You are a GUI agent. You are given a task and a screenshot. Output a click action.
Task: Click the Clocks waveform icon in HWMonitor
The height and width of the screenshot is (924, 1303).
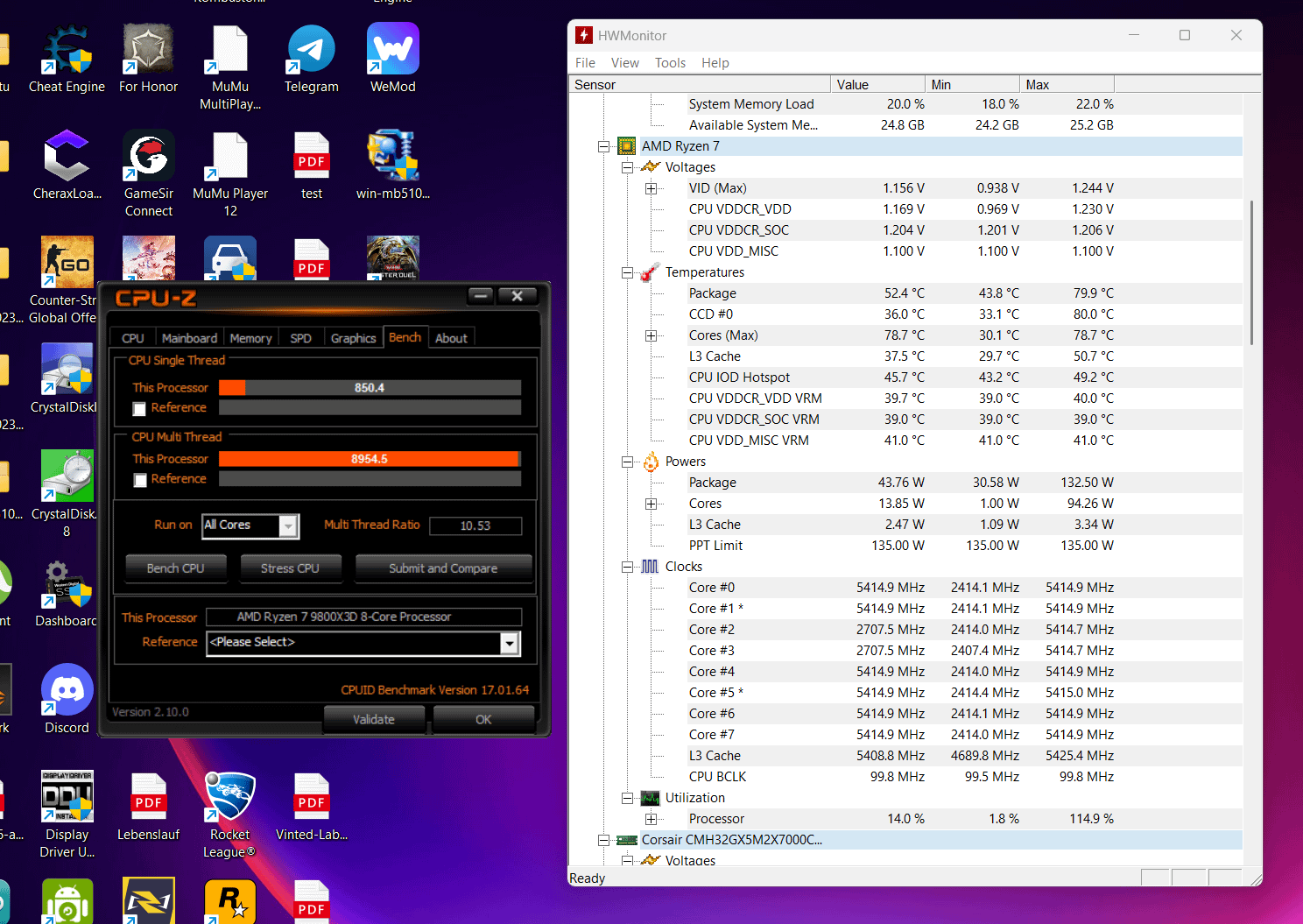(650, 567)
